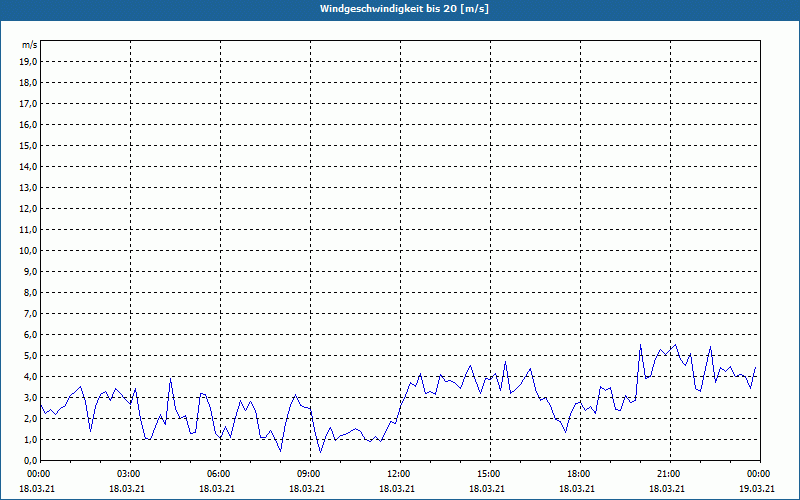Click the 5,0 y-axis value

30,356
